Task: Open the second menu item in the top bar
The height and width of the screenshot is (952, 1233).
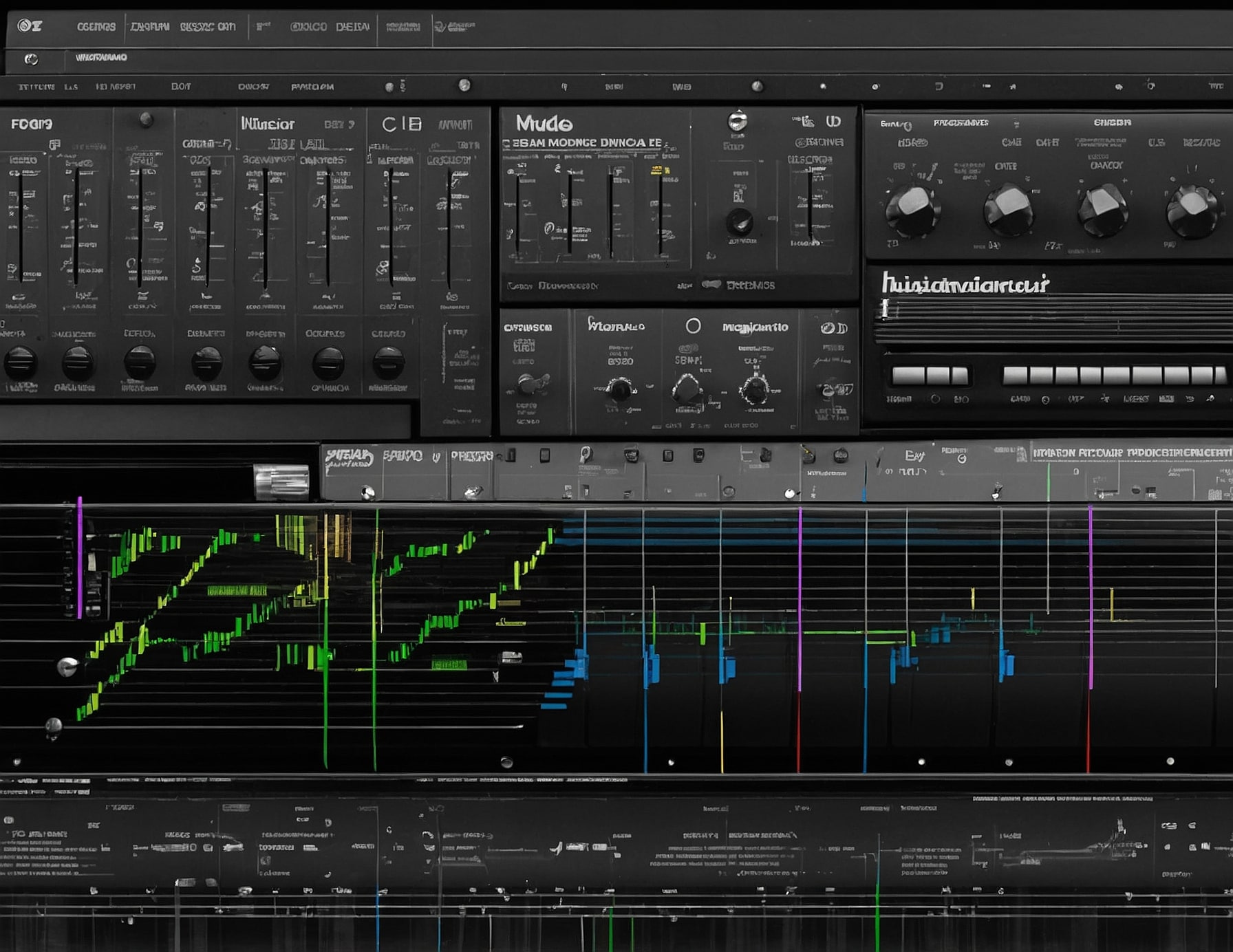Action: pos(149,27)
